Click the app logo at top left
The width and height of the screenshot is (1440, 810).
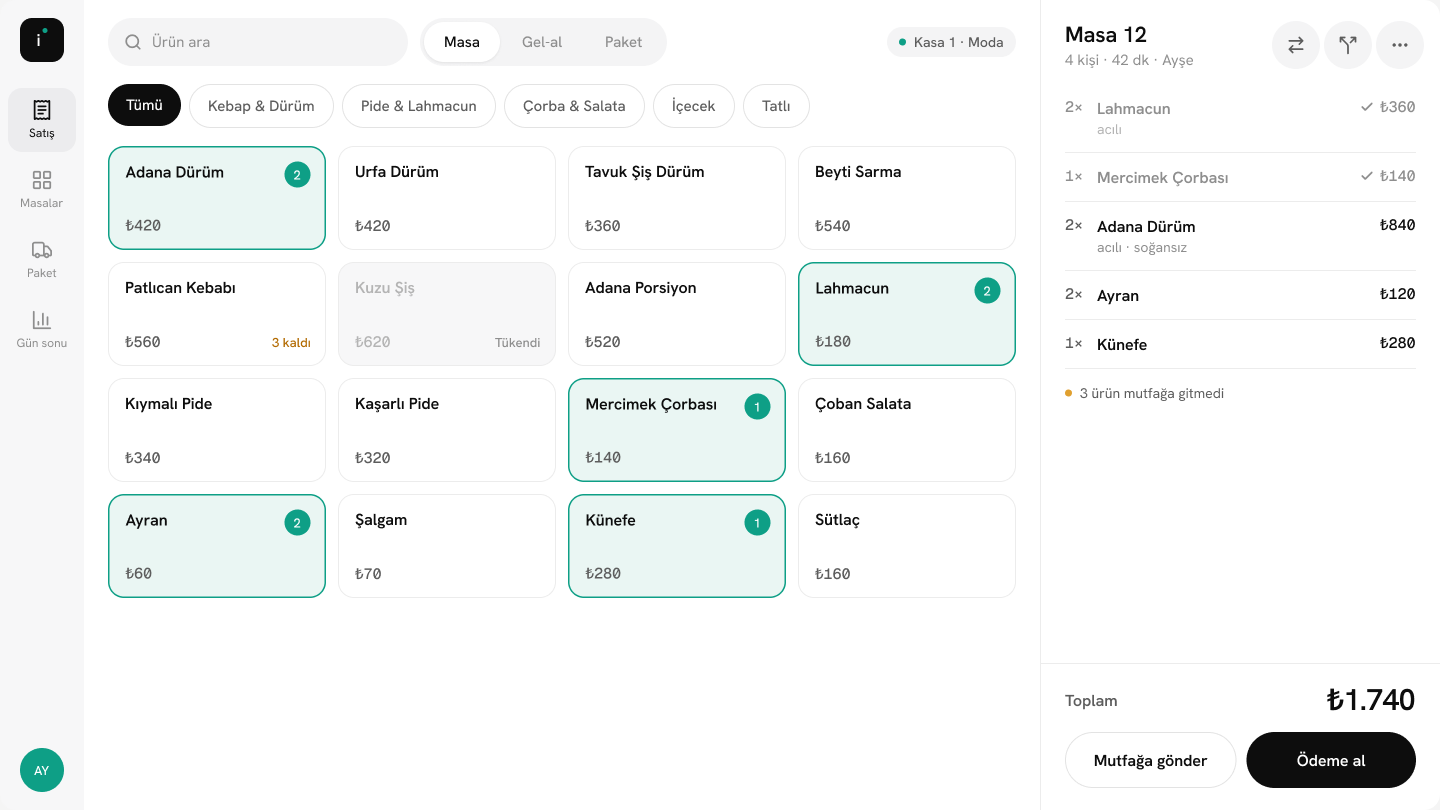point(42,40)
